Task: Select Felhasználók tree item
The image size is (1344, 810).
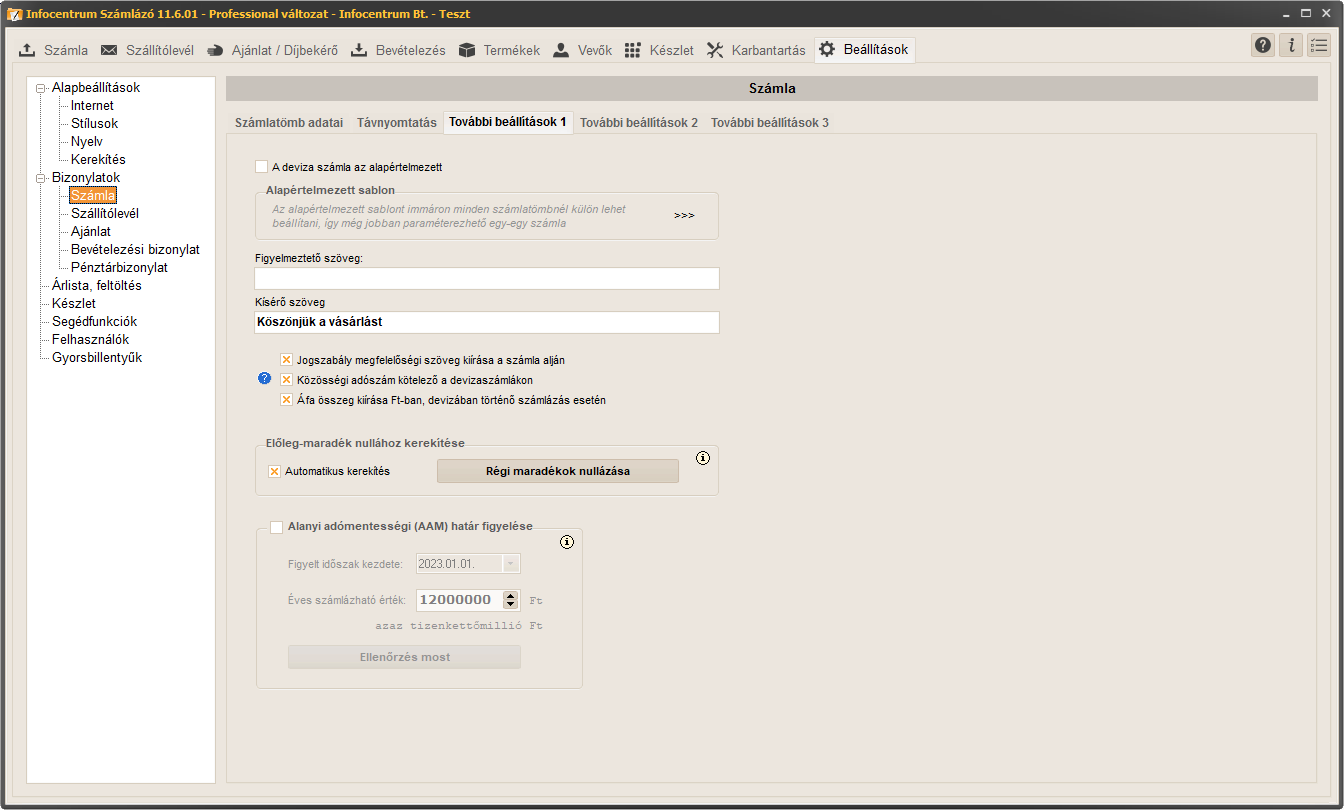Action: tap(91, 340)
